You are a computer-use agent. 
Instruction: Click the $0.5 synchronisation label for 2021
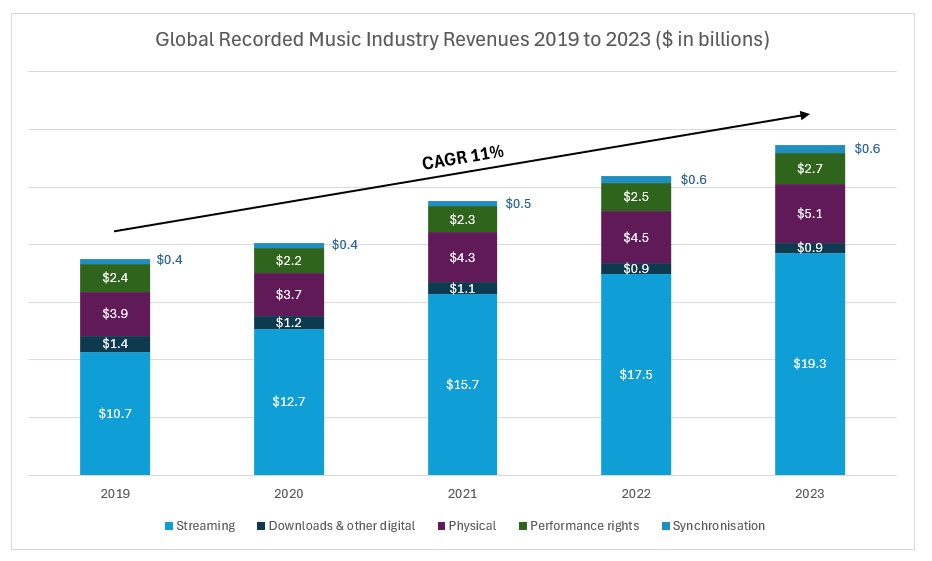coord(519,204)
